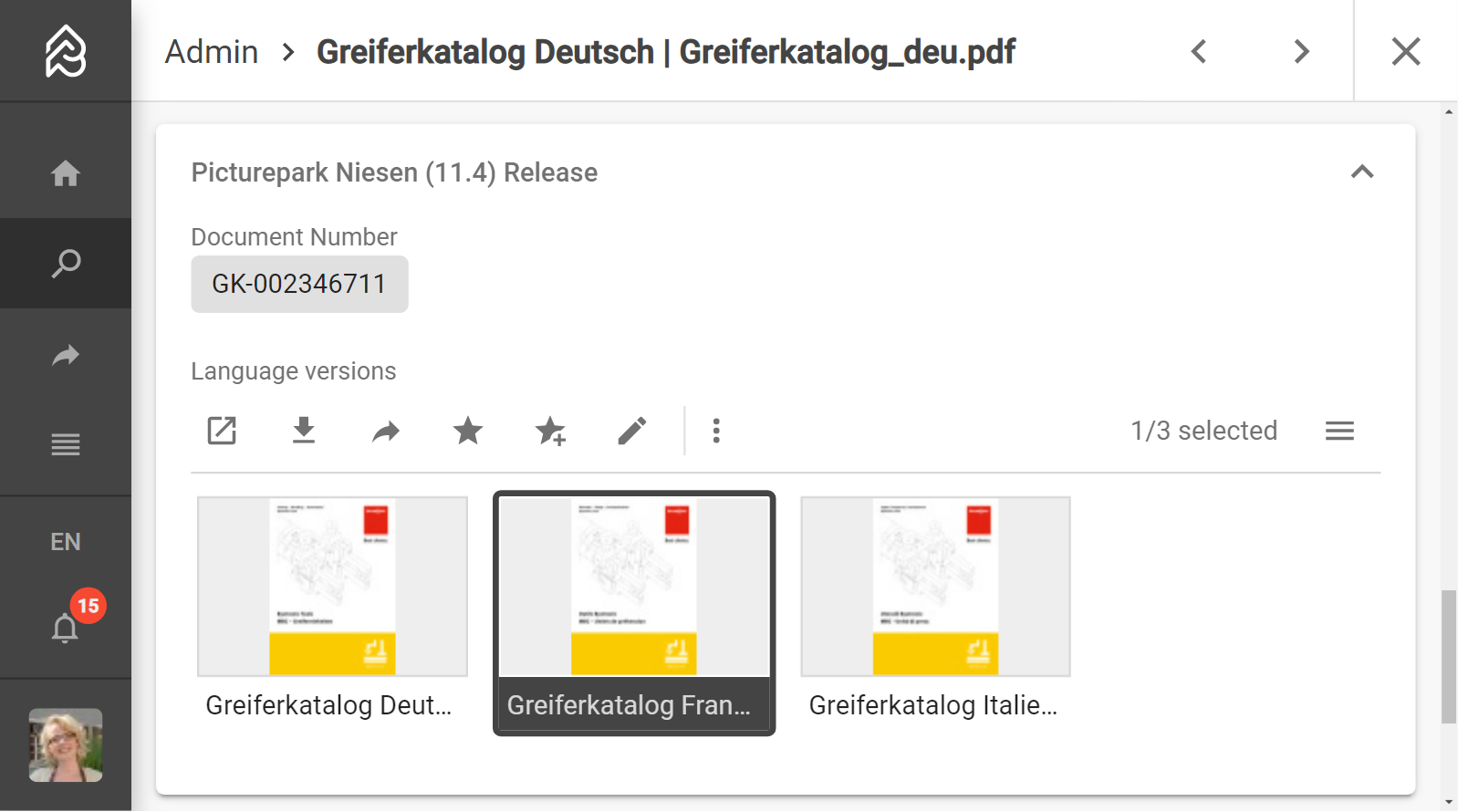Go to the home page icon
The height and width of the screenshot is (812, 1458).
tap(66, 172)
